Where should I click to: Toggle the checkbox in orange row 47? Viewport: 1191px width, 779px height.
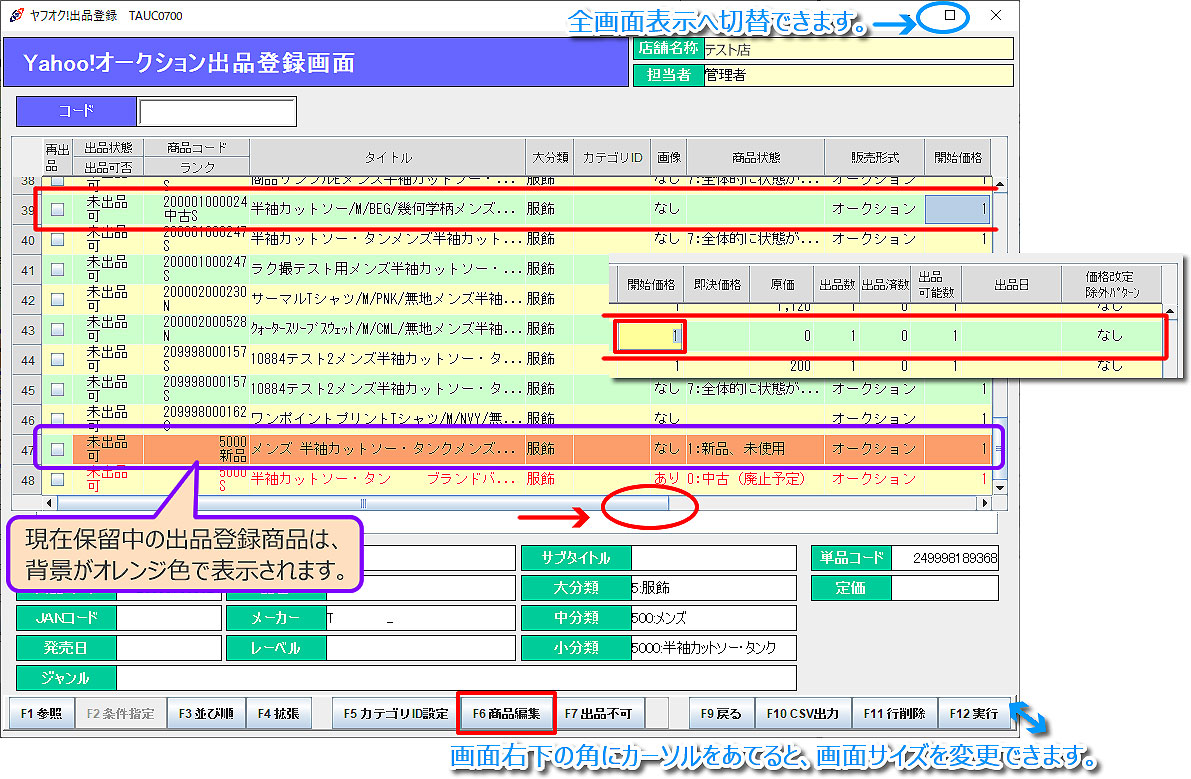[58, 449]
